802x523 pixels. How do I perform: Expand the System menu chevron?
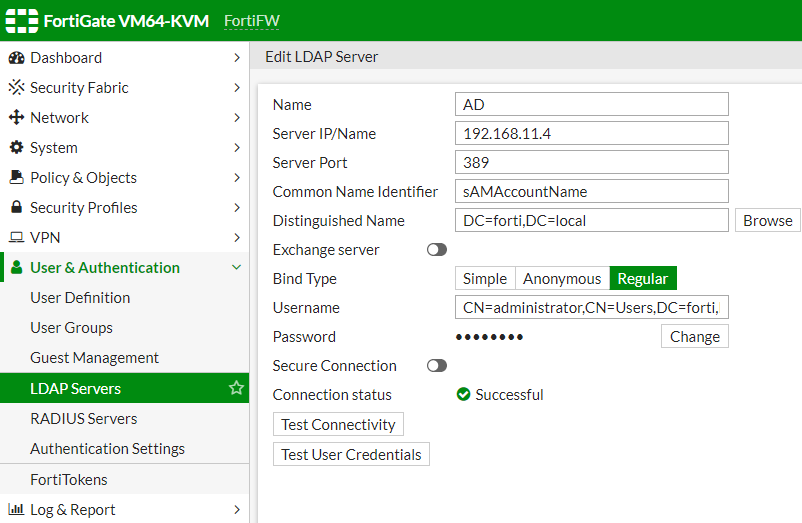pyautogui.click(x=236, y=148)
